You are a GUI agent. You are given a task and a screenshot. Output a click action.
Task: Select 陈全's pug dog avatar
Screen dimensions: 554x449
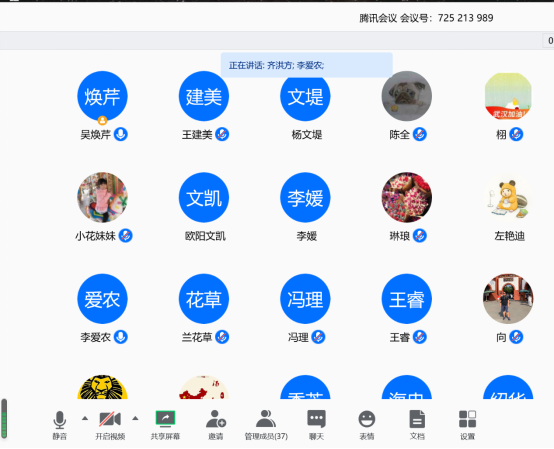pyautogui.click(x=407, y=96)
